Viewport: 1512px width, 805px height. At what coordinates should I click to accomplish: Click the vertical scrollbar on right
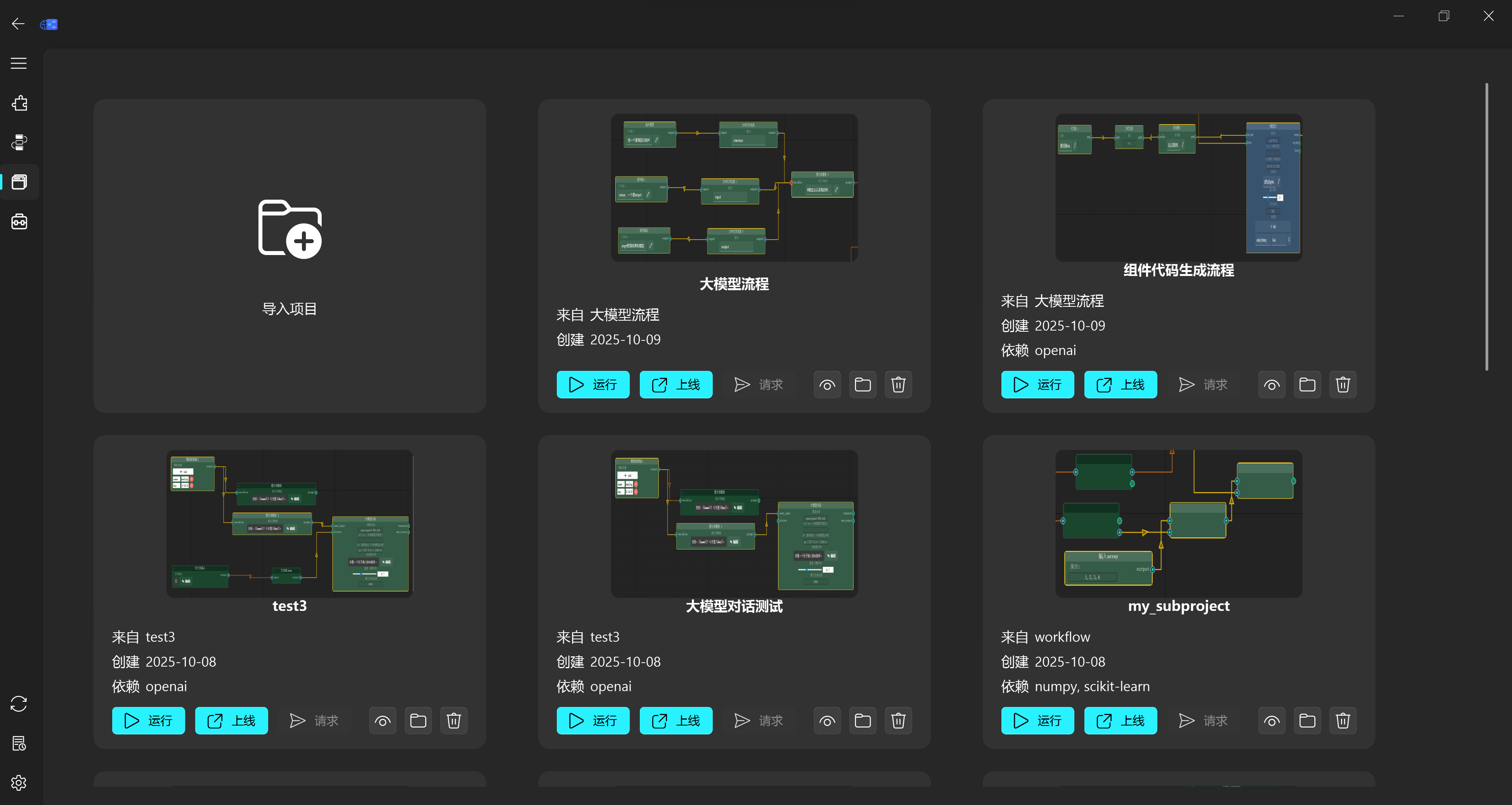pyautogui.click(x=1486, y=227)
